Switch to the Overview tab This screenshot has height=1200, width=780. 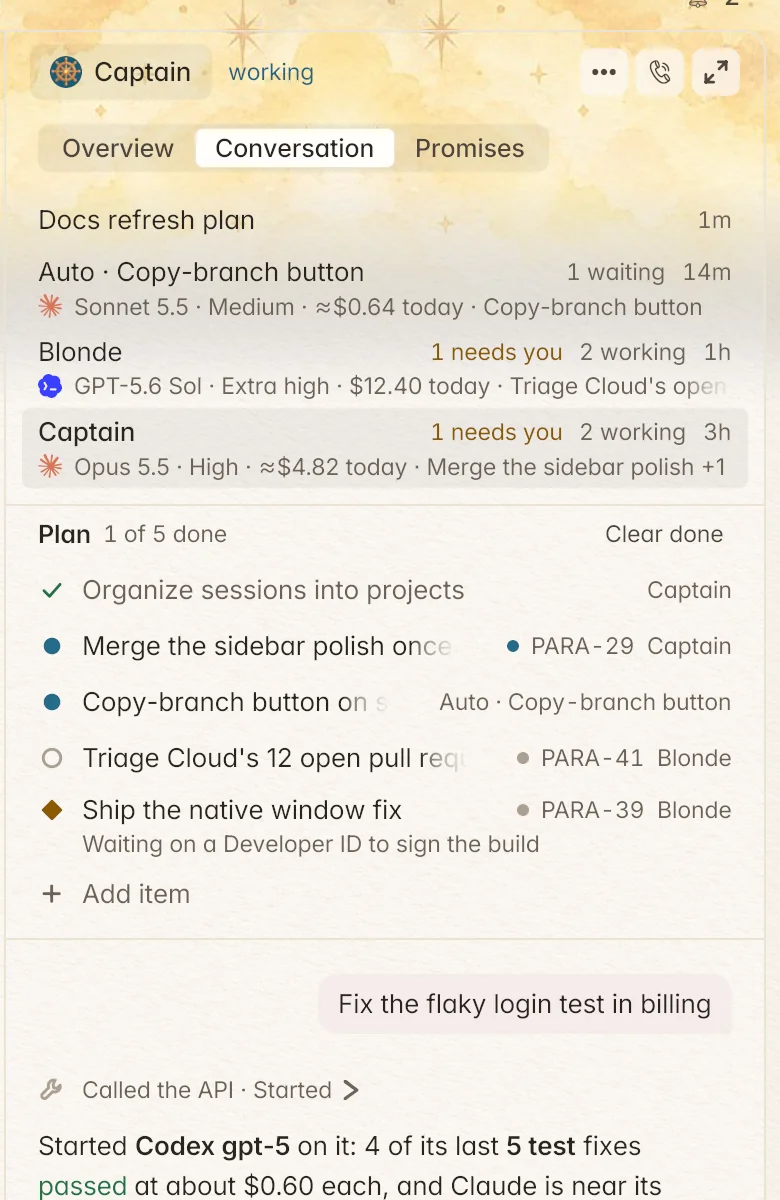click(118, 148)
